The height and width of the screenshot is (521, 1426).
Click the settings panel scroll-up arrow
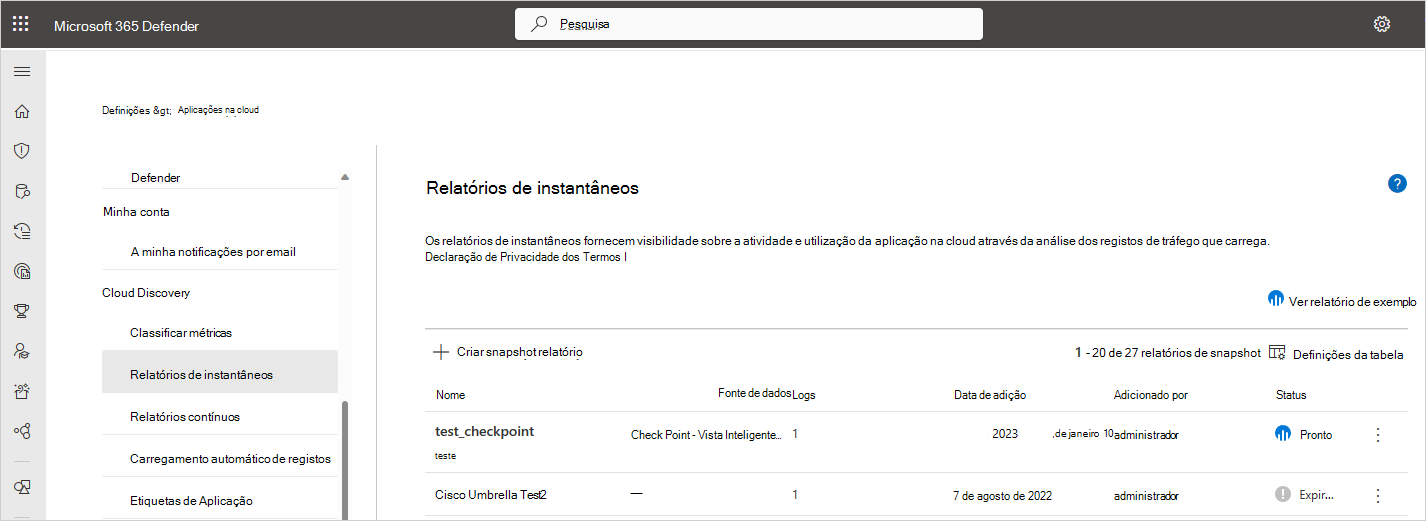[345, 177]
